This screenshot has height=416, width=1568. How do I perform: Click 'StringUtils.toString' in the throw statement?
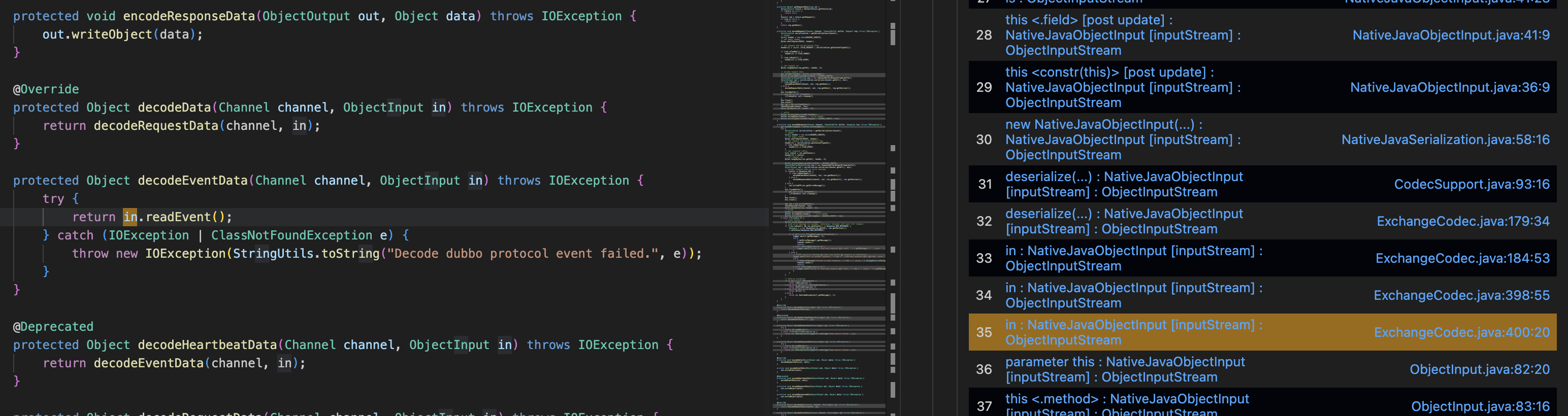306,254
